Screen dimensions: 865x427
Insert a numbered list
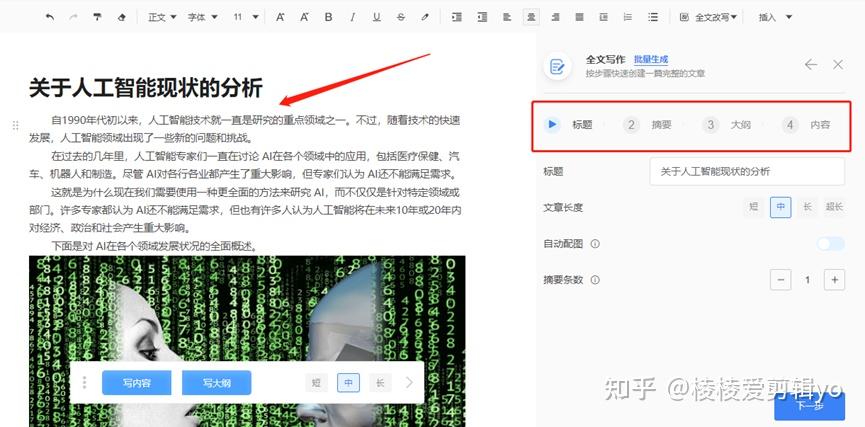point(628,17)
